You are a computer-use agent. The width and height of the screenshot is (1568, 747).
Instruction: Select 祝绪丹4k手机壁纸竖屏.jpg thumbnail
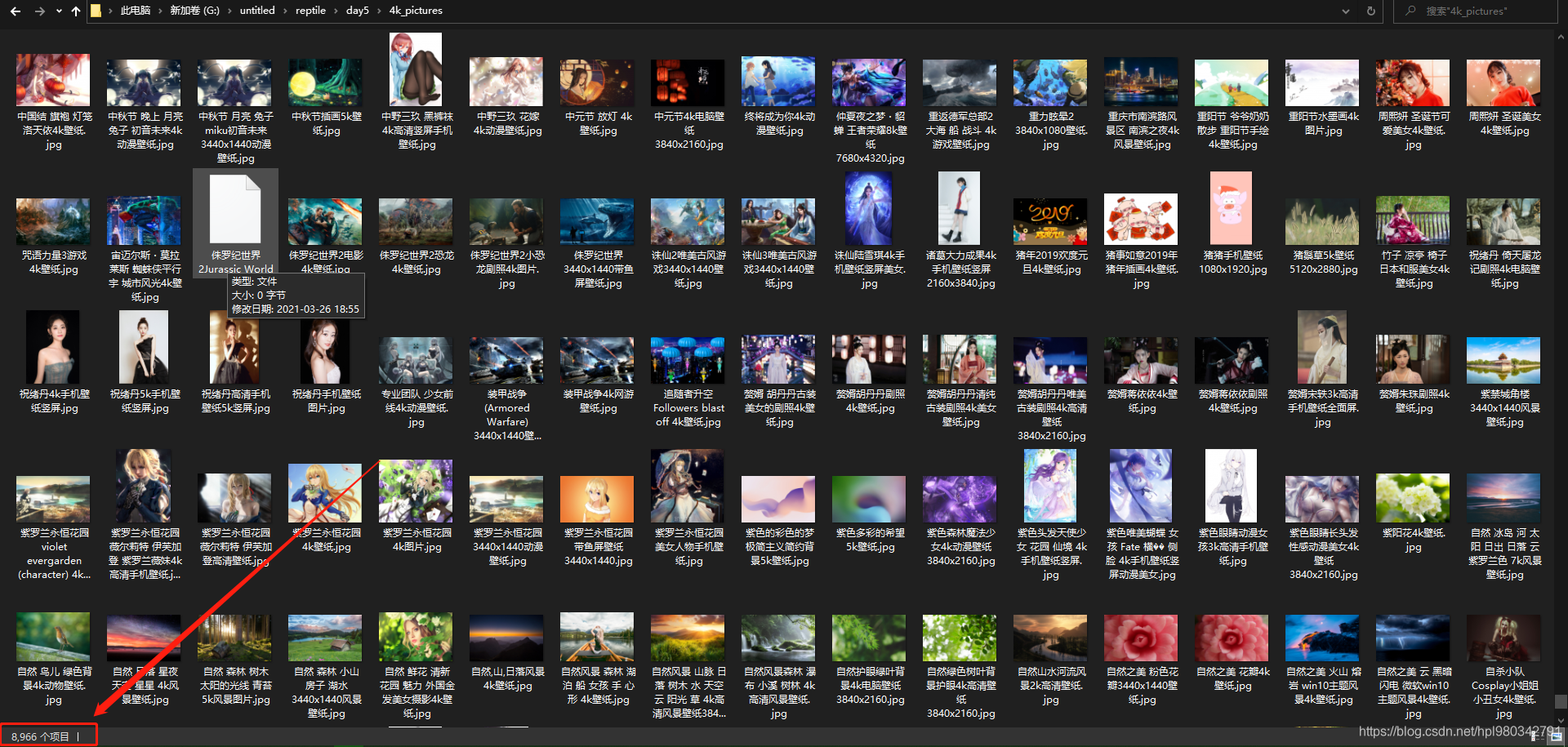click(53, 347)
